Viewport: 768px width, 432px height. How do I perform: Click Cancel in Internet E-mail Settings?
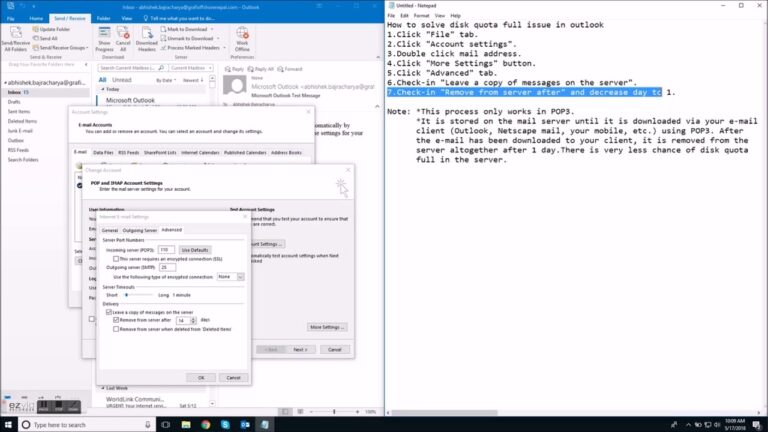233,378
